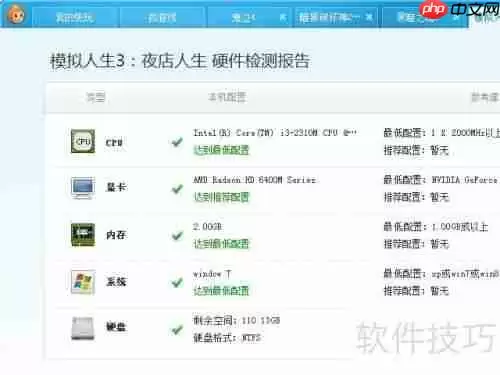Select the Intel(R) Core(TM) i3-2310M CPU text
Screen dimensions: 500x375
[x=275, y=133]
